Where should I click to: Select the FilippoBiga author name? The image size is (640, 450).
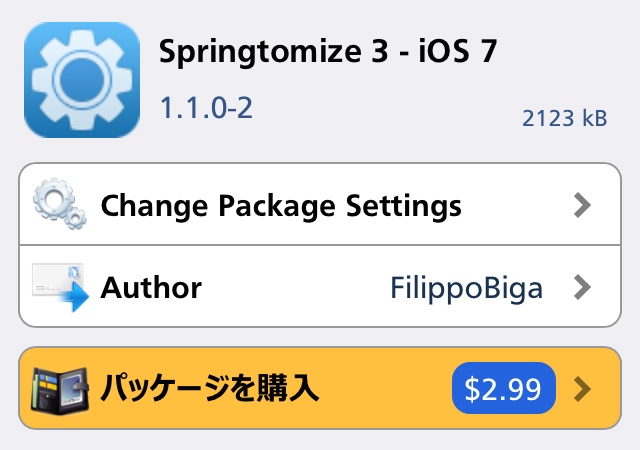pos(467,289)
